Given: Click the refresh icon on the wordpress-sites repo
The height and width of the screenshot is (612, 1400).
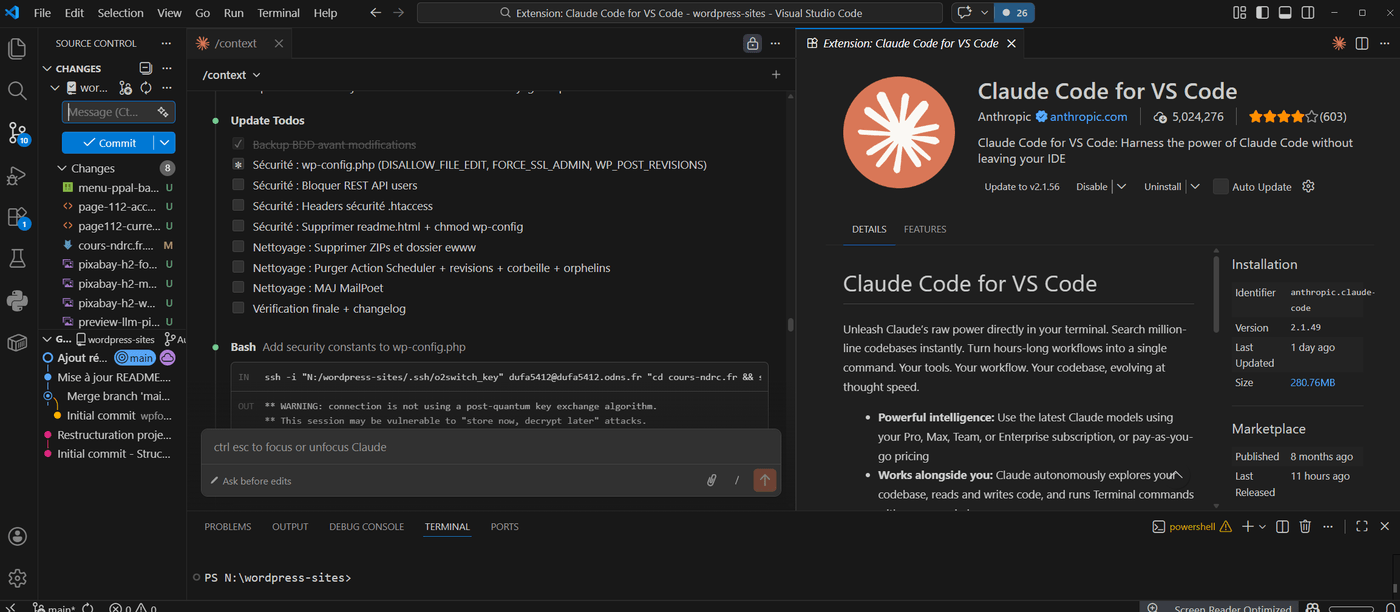Looking at the screenshot, I should [145, 88].
